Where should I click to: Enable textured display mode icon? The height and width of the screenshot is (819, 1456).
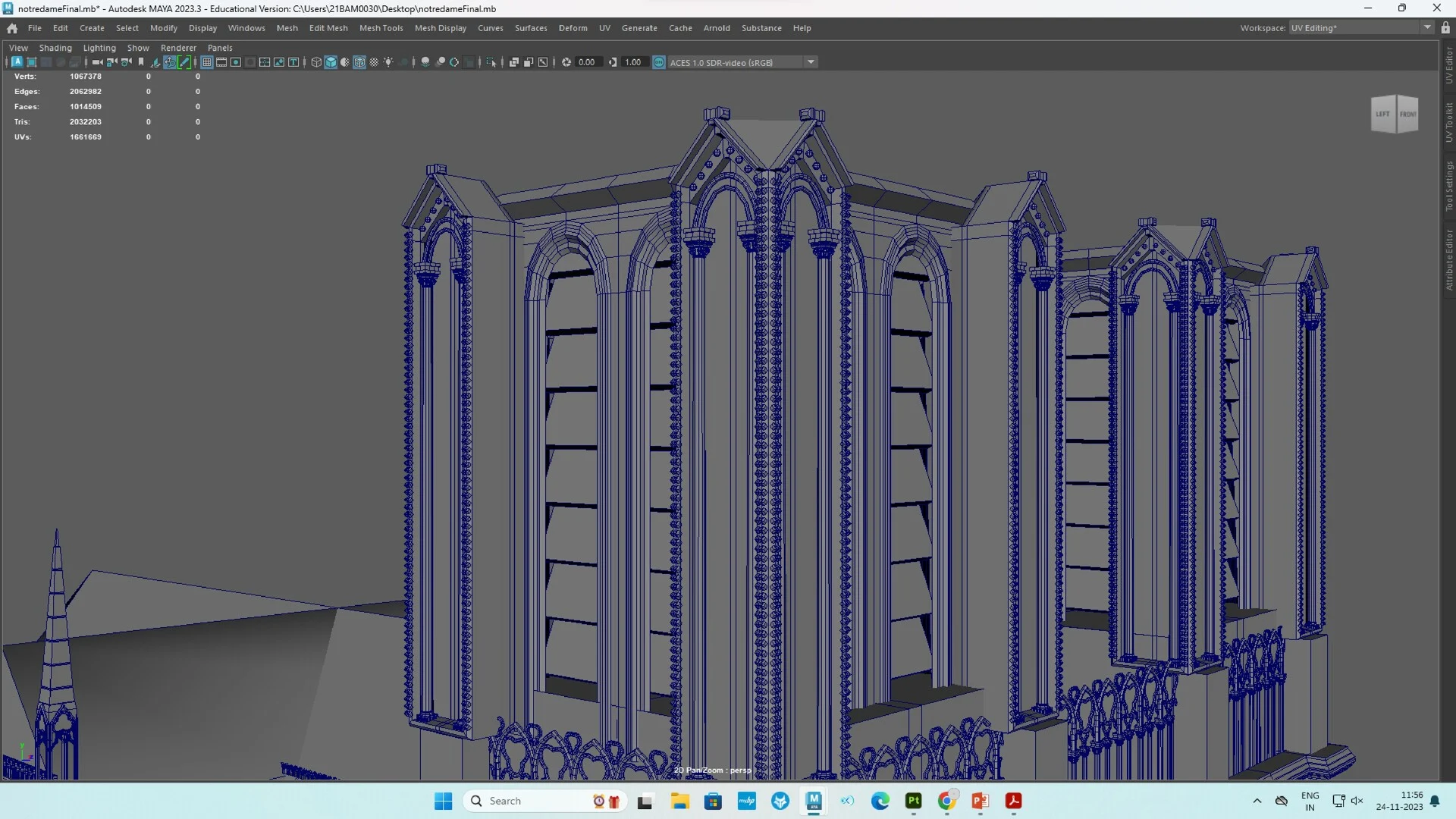[359, 62]
